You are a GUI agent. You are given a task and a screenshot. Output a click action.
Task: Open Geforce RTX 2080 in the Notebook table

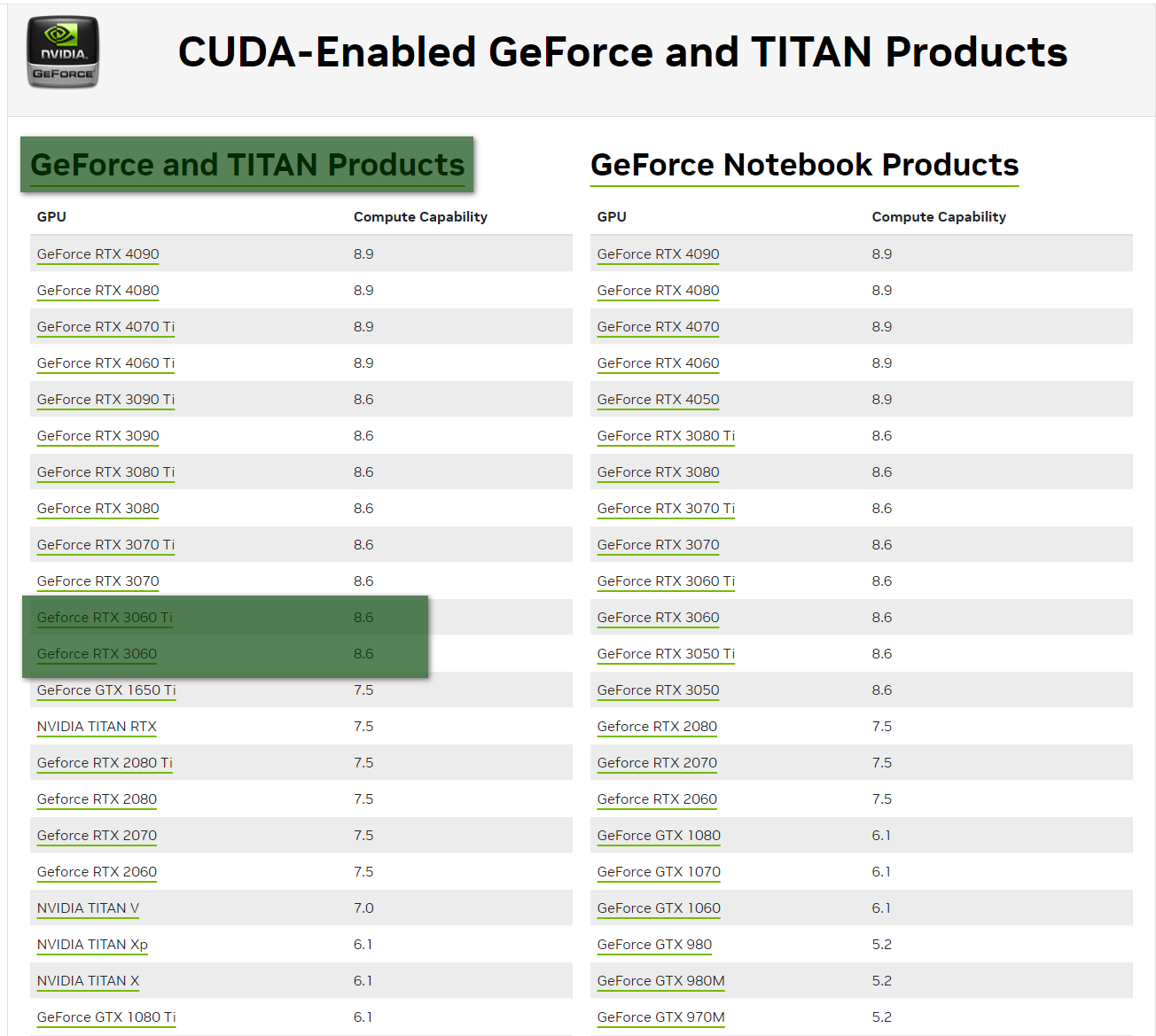(657, 727)
